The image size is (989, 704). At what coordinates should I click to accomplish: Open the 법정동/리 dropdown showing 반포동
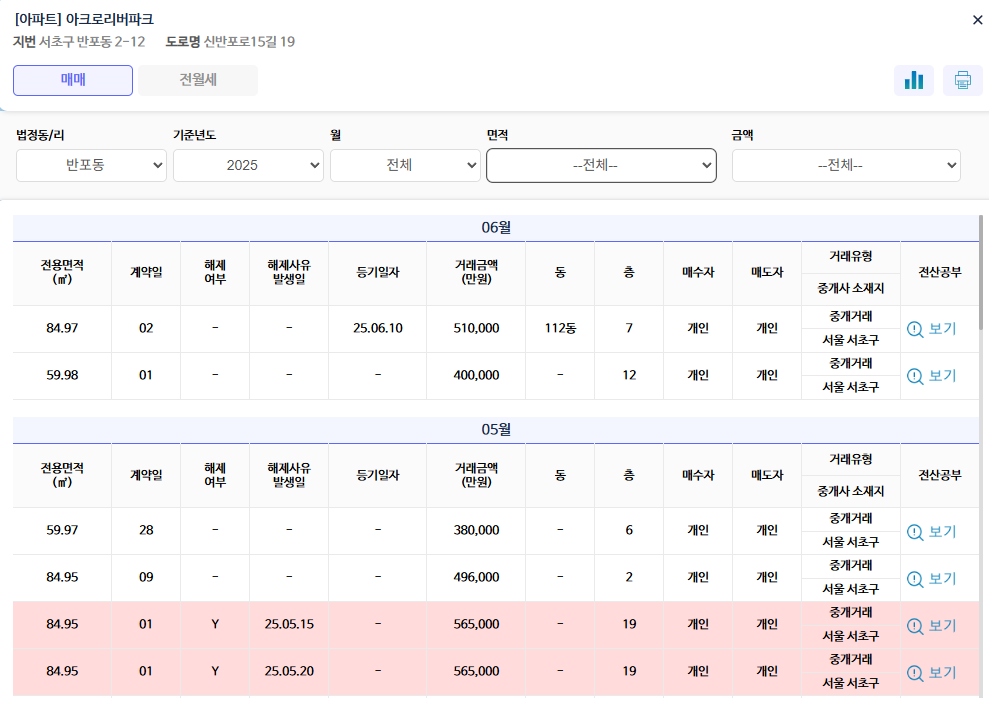91,165
